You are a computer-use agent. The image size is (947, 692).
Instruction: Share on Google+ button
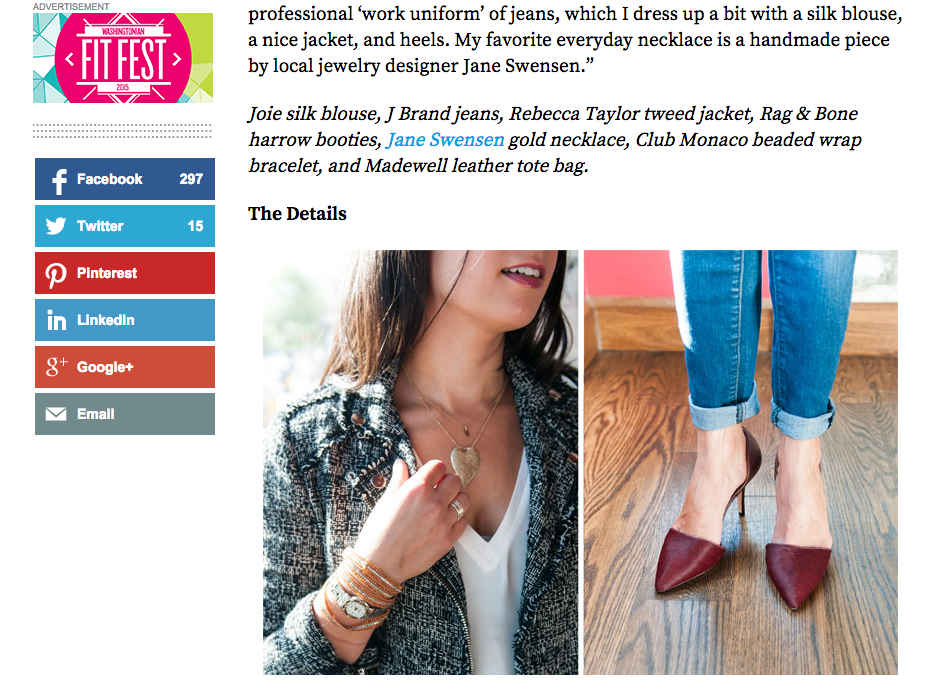click(125, 367)
